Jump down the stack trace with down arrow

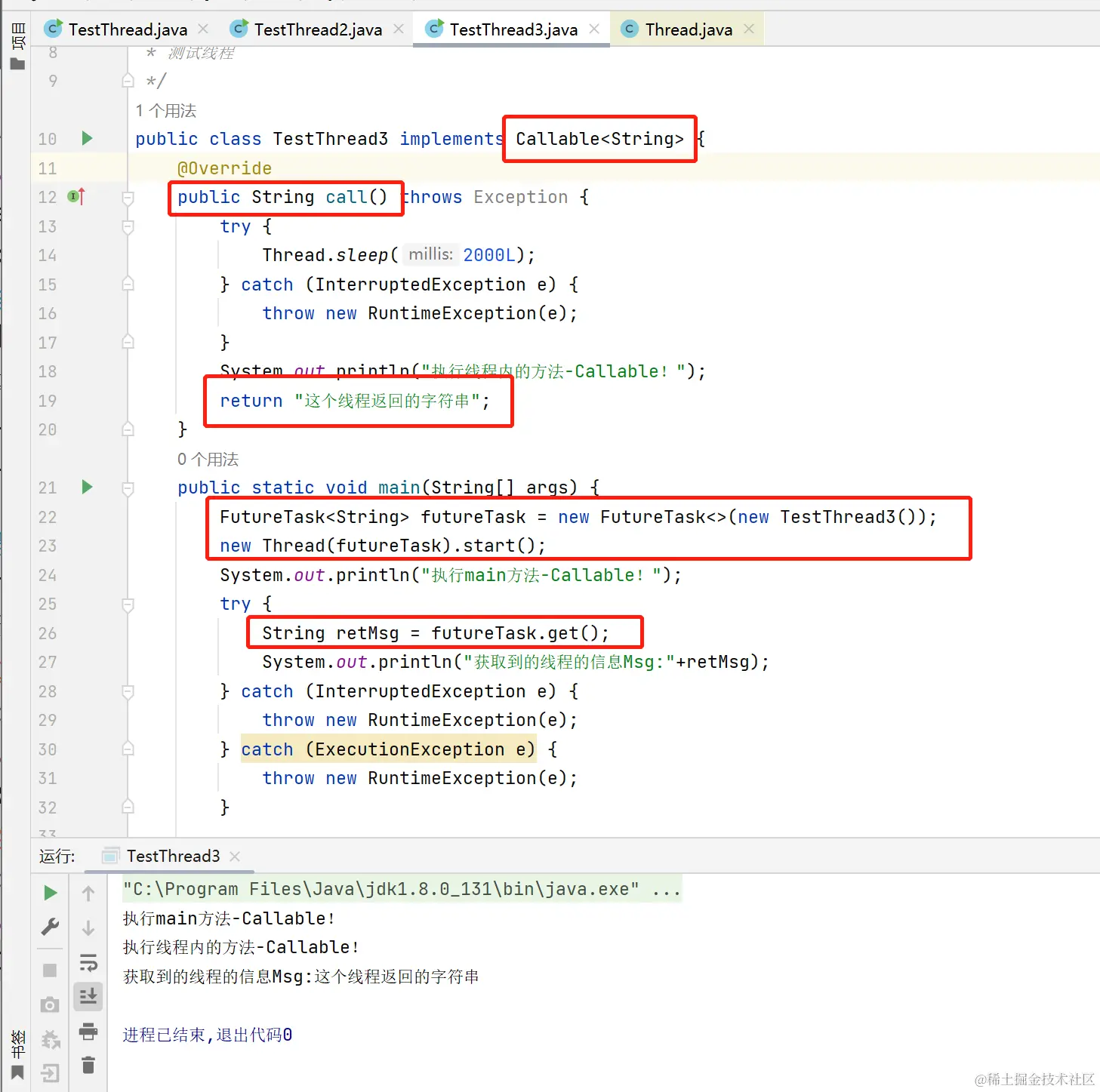click(x=88, y=927)
